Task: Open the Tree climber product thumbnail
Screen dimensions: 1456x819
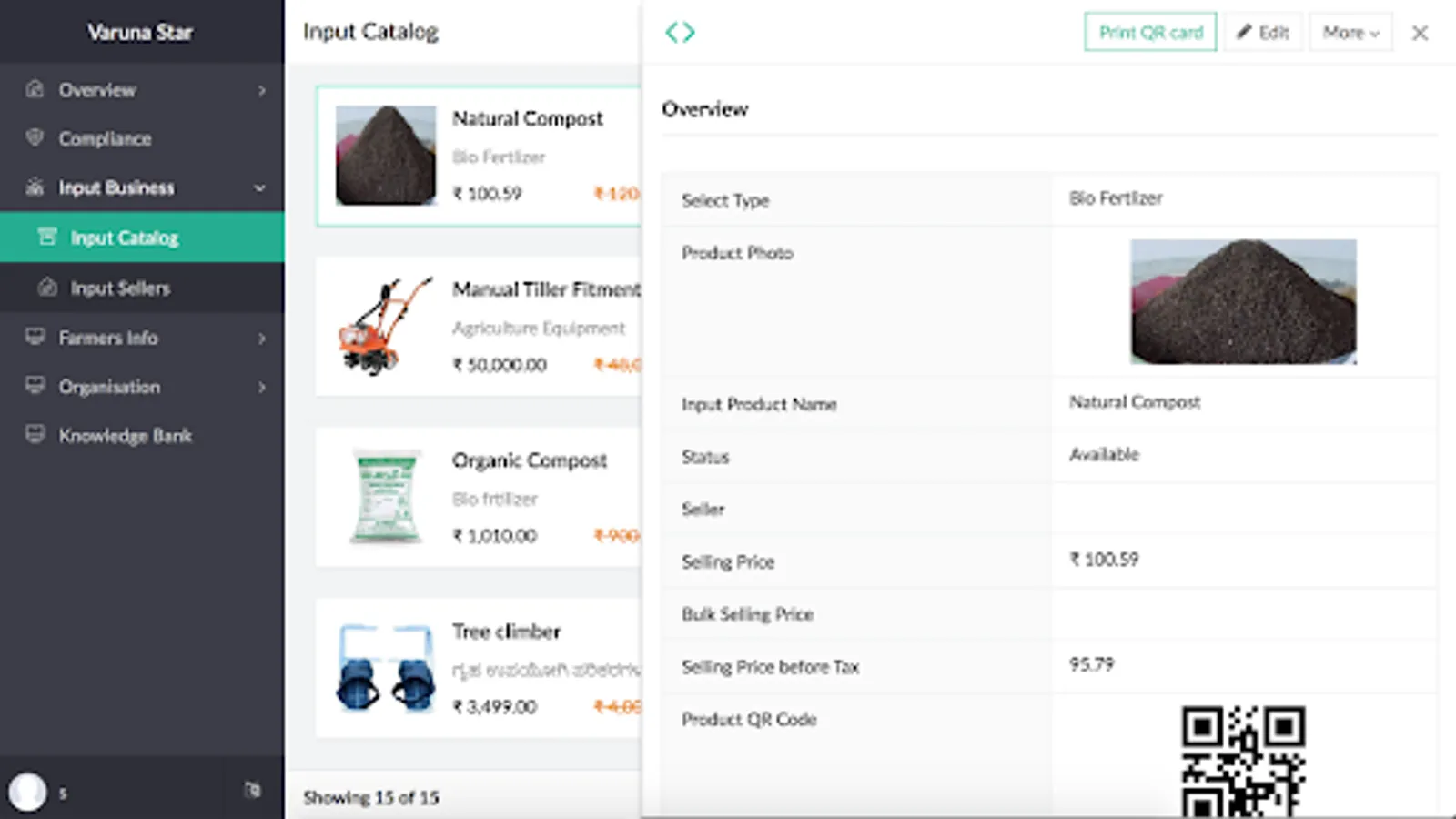Action: pos(386,667)
